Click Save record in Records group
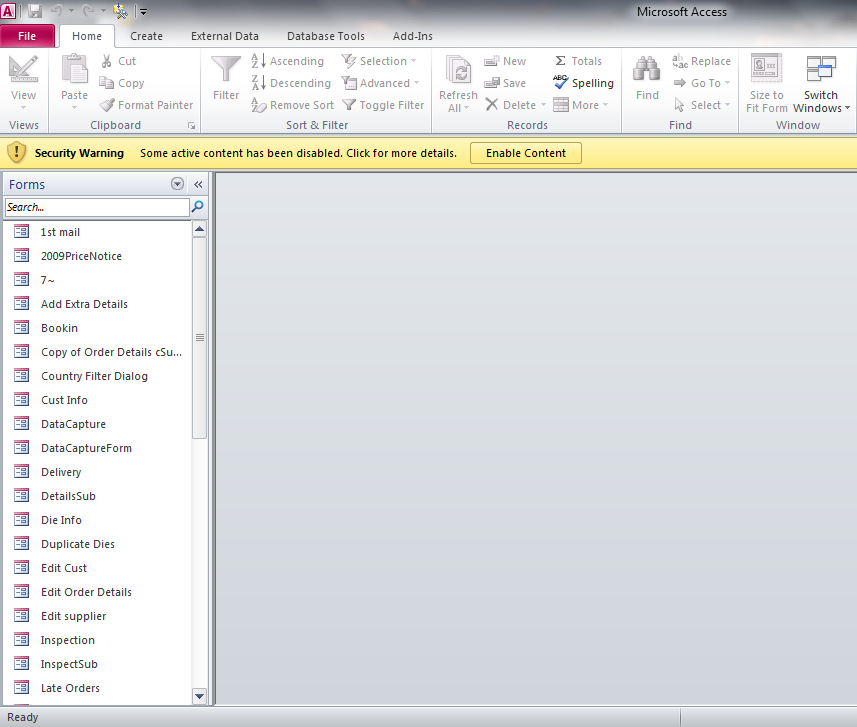Viewport: 857px width, 727px height. pos(505,83)
